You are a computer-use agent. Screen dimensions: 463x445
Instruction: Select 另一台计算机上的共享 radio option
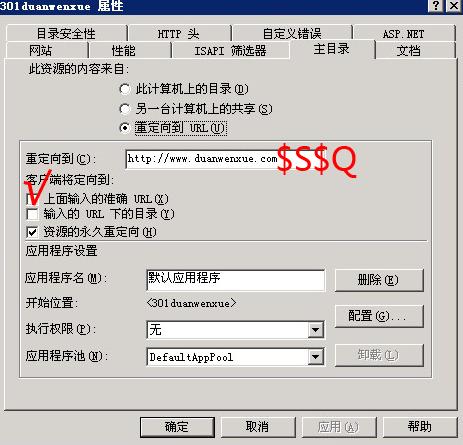click(x=124, y=109)
